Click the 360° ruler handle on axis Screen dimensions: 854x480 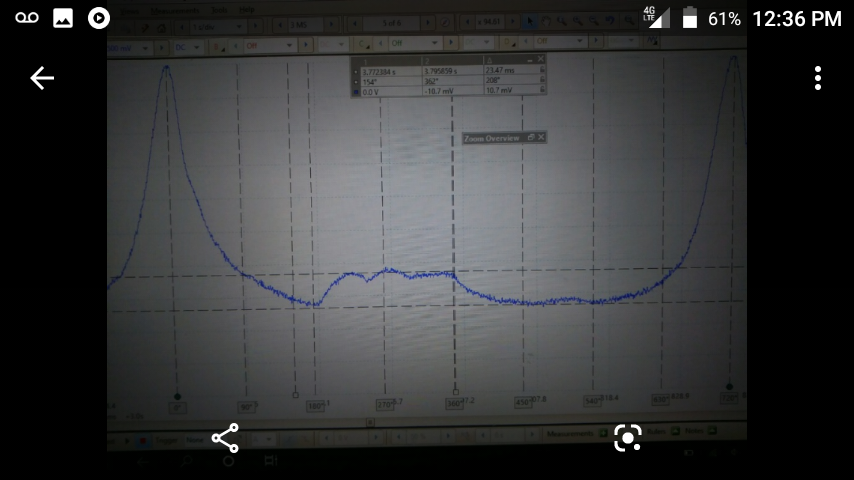click(x=456, y=391)
